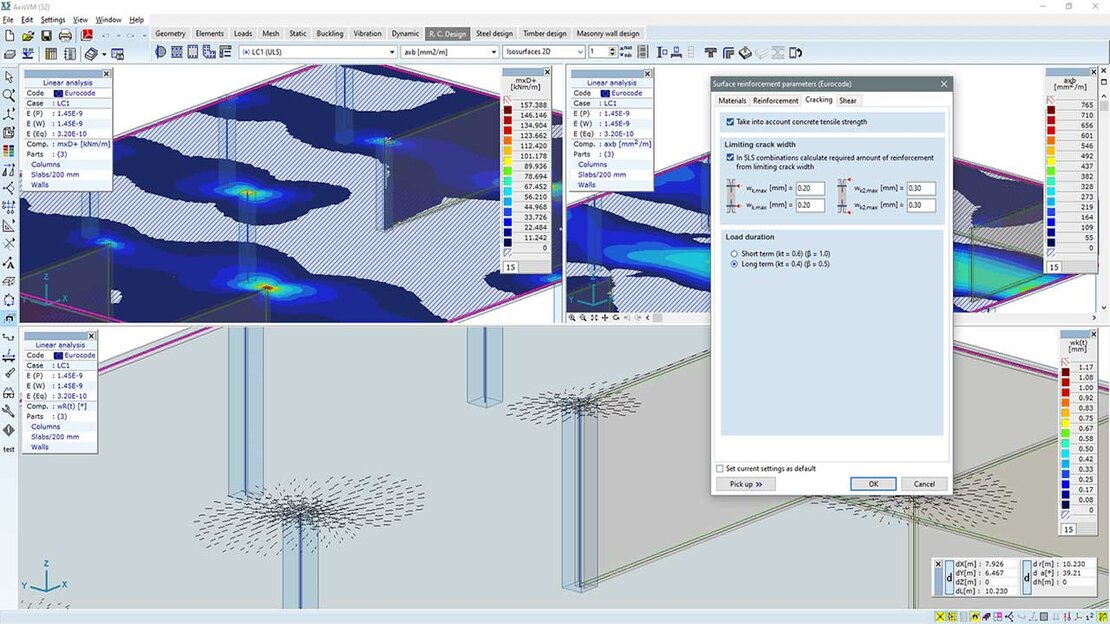Activate the Zoom magnifier tool in sidebar
Viewport: 1110px width, 624px height.
click(x=9, y=96)
